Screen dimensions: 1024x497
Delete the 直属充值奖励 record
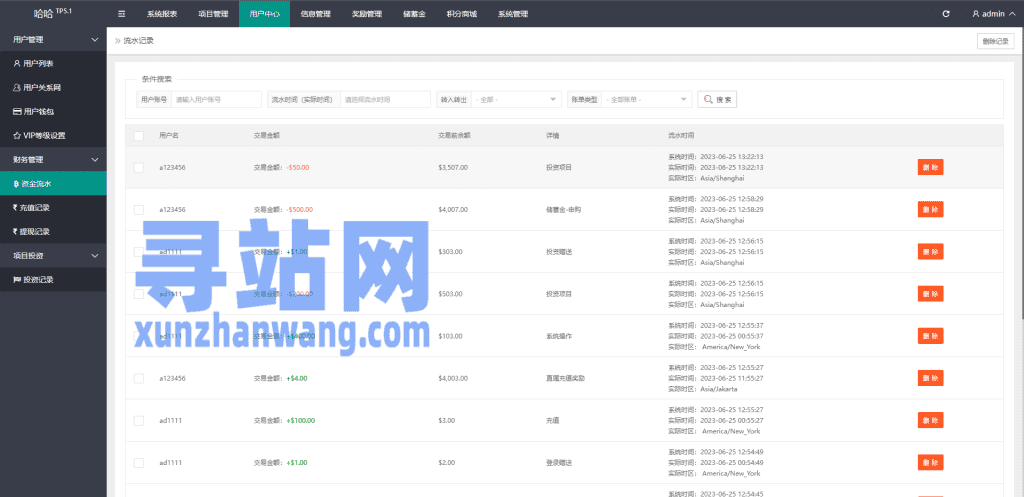pyautogui.click(x=930, y=378)
